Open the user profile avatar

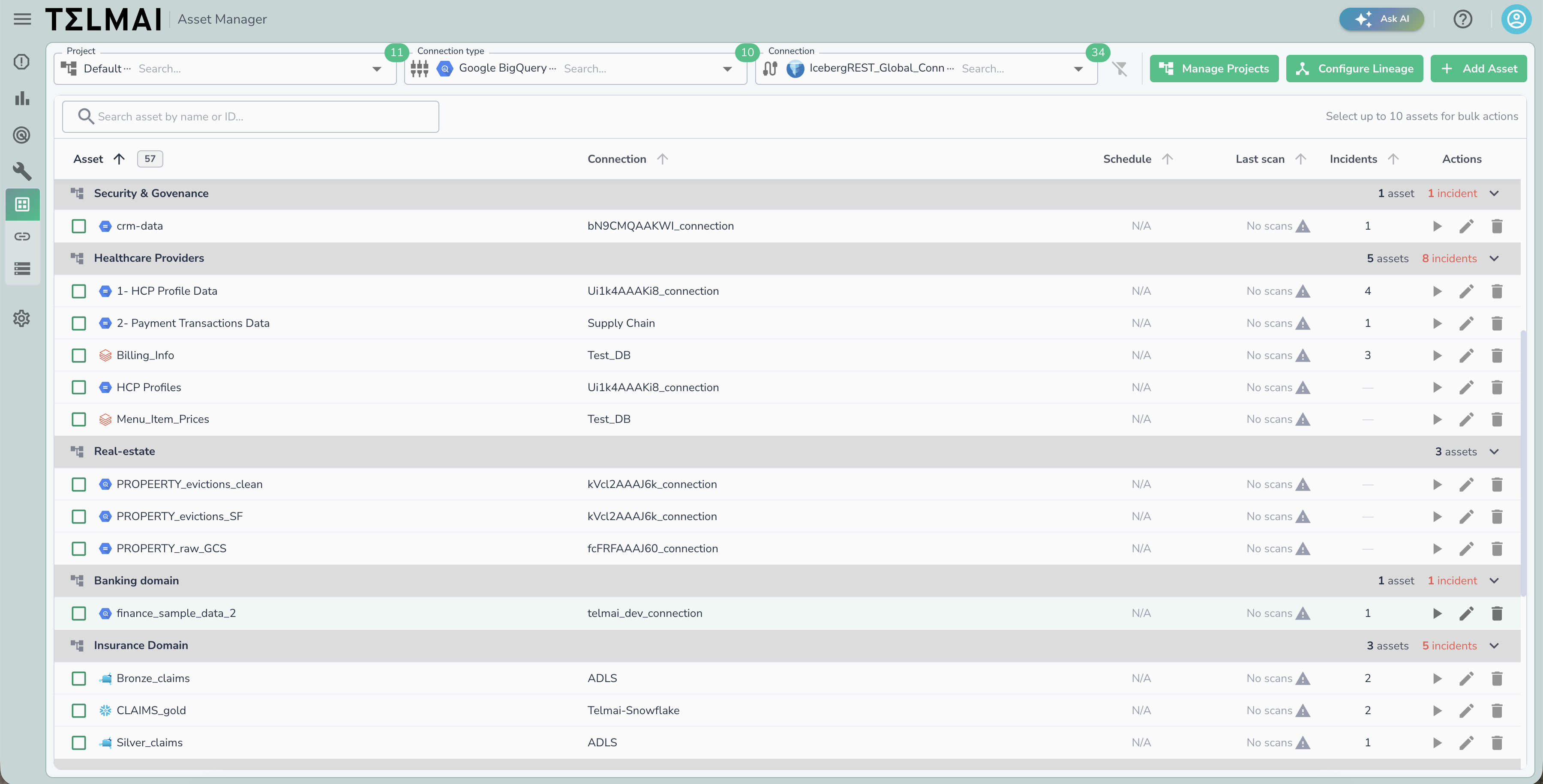point(1517,19)
